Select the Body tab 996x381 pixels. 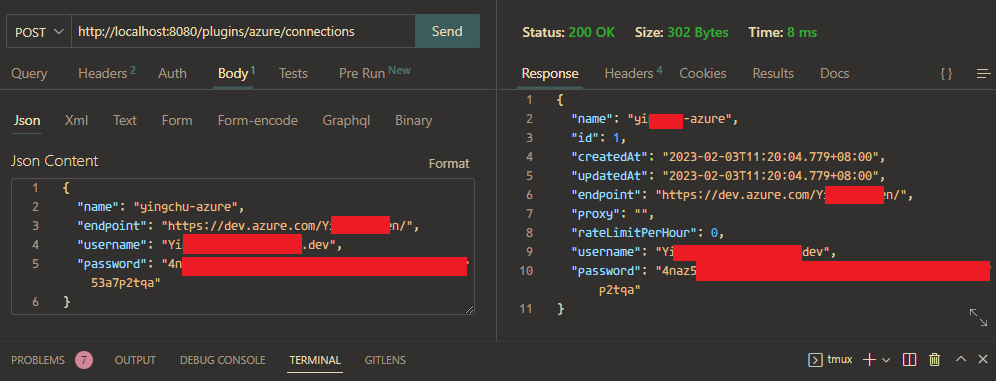click(236, 74)
